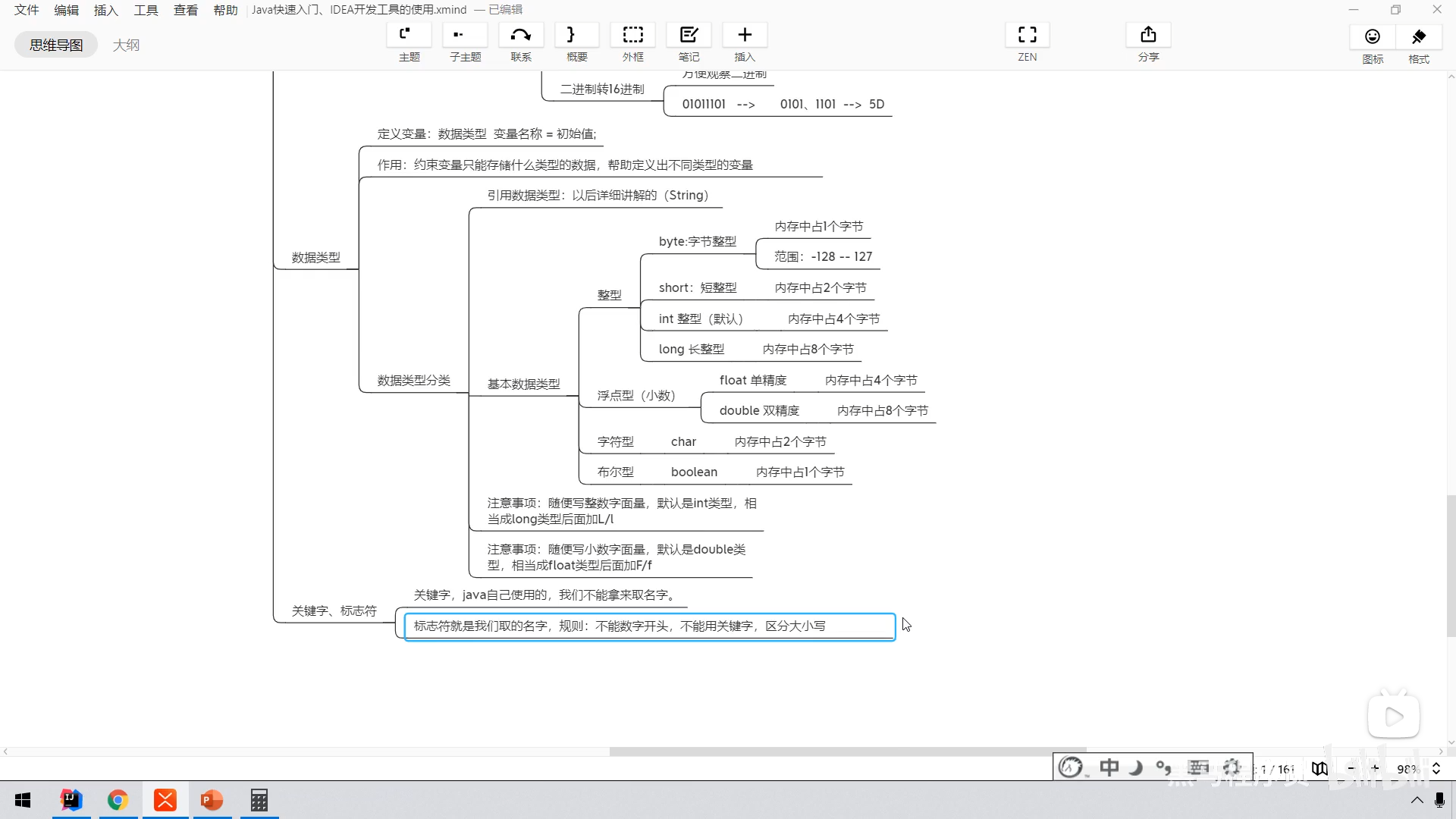Viewport: 1456px width, 819px height.
Task: Open the 图标 marker panel
Action: (1373, 37)
